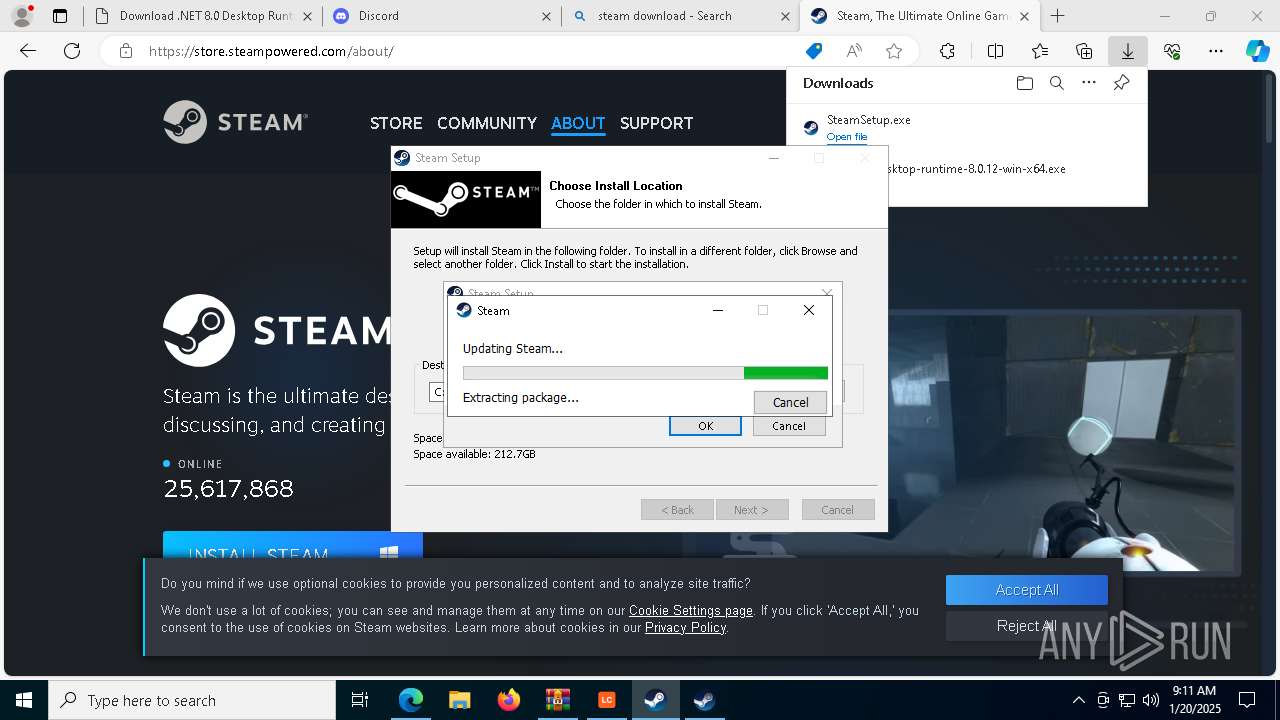Click the address bar URL

point(271,51)
